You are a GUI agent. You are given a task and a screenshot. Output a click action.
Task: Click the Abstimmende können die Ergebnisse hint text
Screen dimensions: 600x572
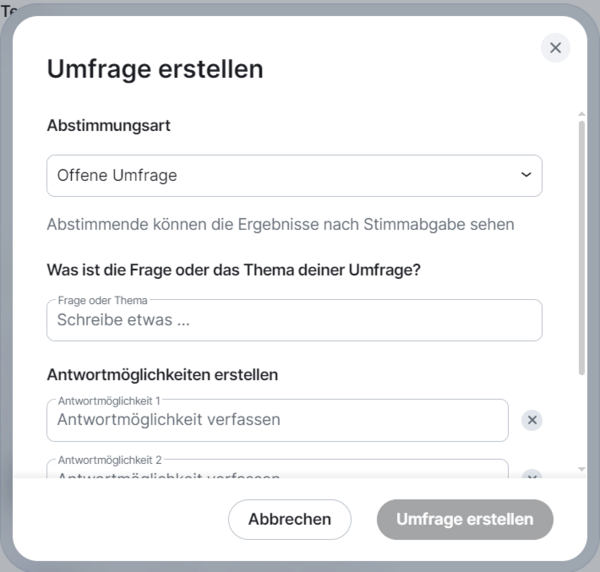coord(280,224)
